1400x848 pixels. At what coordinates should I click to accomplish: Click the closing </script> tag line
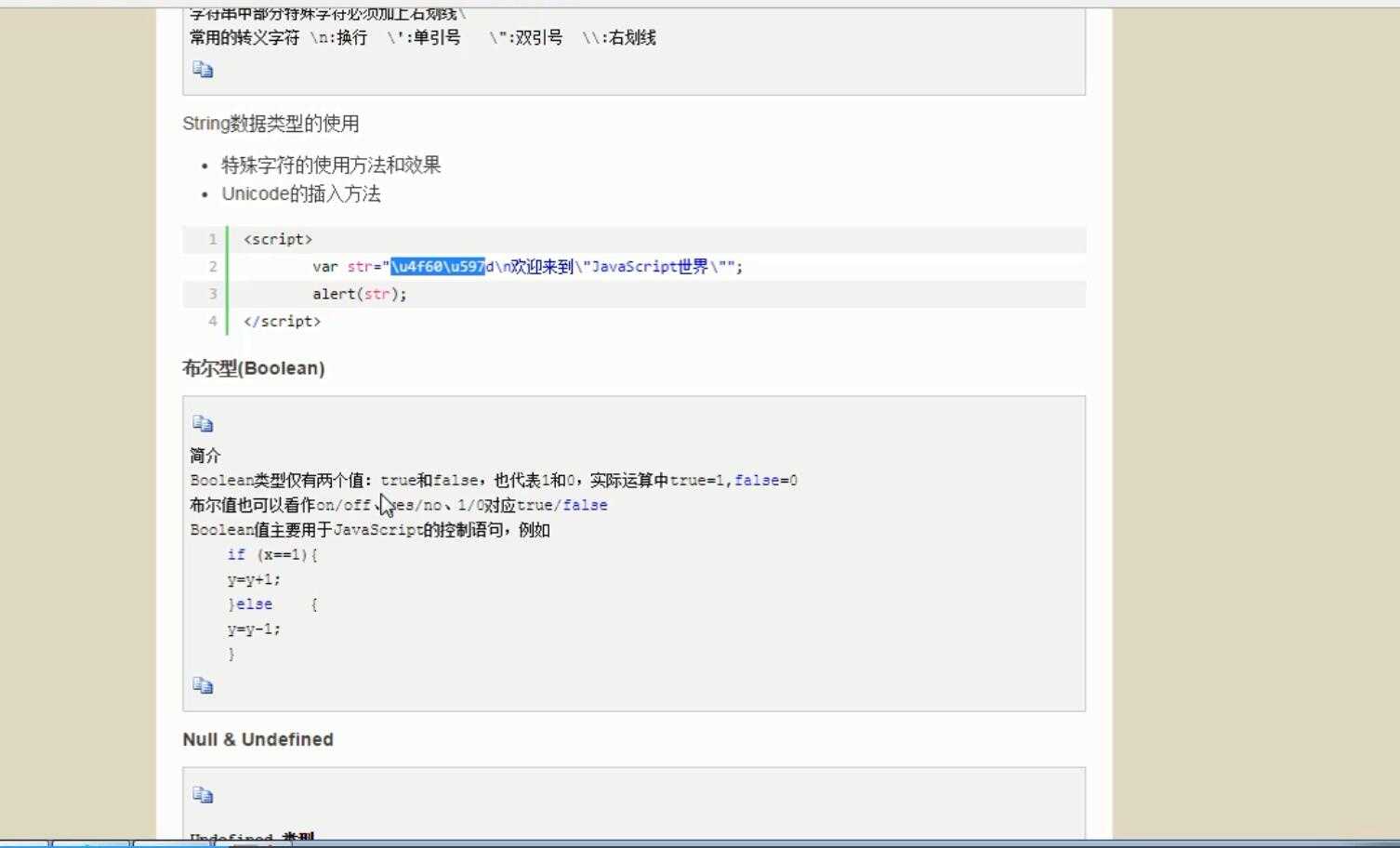[282, 321]
